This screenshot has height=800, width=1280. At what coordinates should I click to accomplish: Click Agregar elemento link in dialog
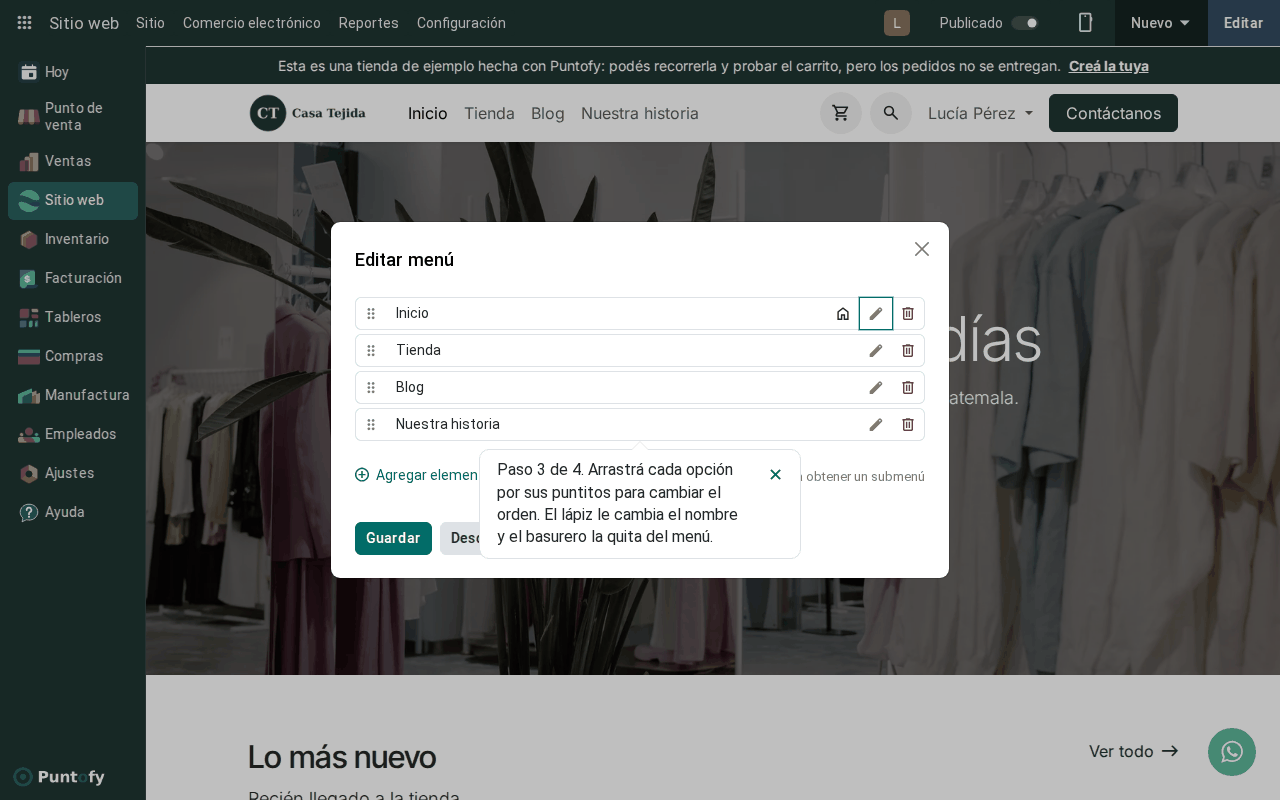pos(417,475)
